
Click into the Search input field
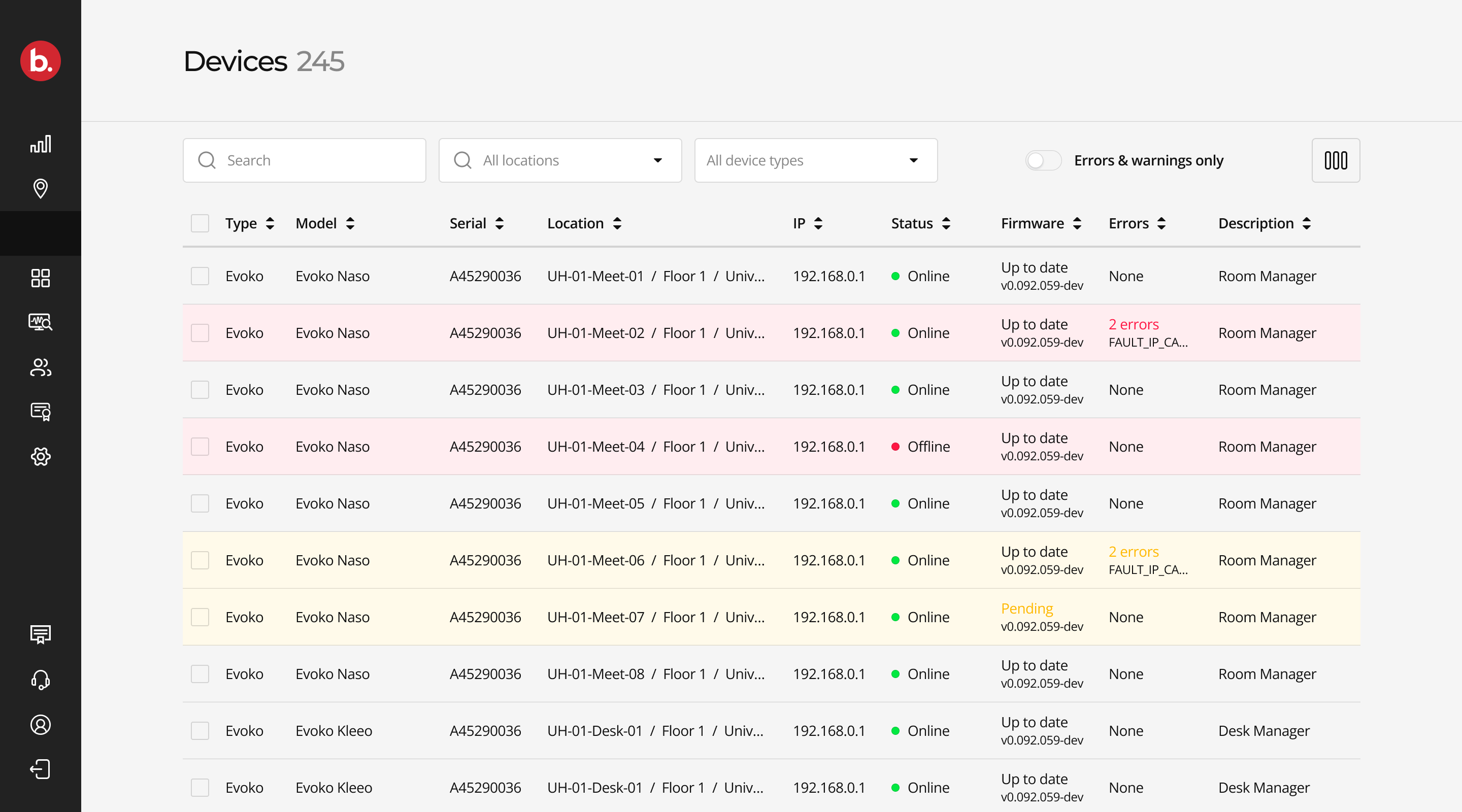pyautogui.click(x=304, y=160)
